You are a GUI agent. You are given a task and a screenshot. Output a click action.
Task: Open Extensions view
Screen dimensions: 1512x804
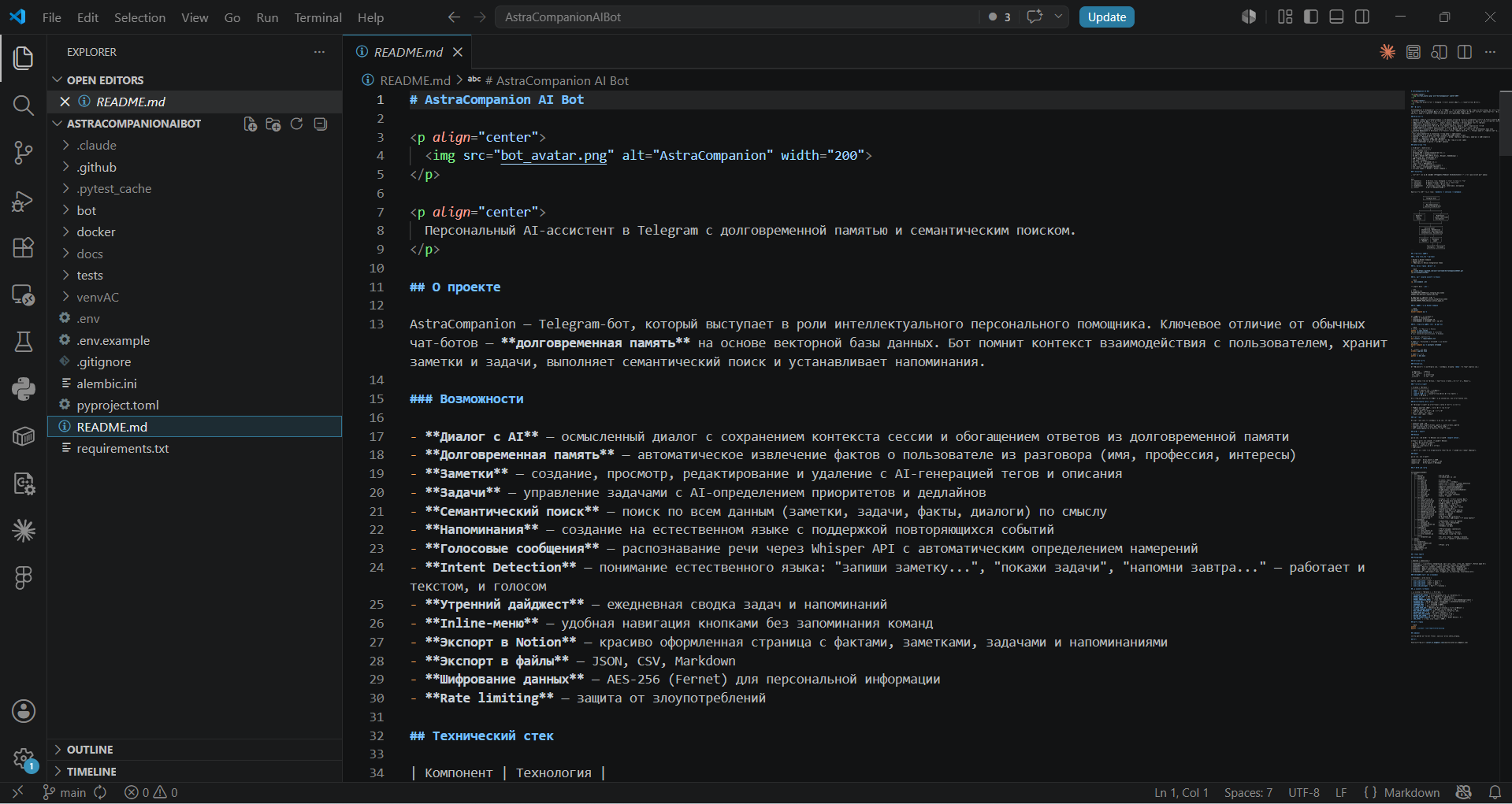(x=24, y=247)
